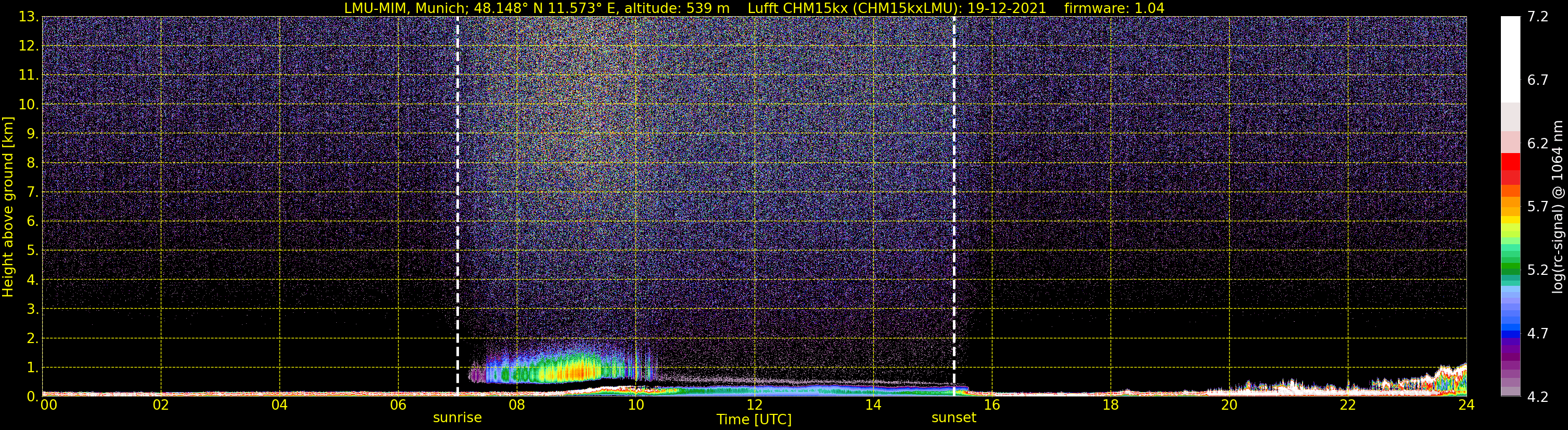The height and width of the screenshot is (430, 1568).
Task: Click the time axis tick '20'
Action: point(1229,405)
